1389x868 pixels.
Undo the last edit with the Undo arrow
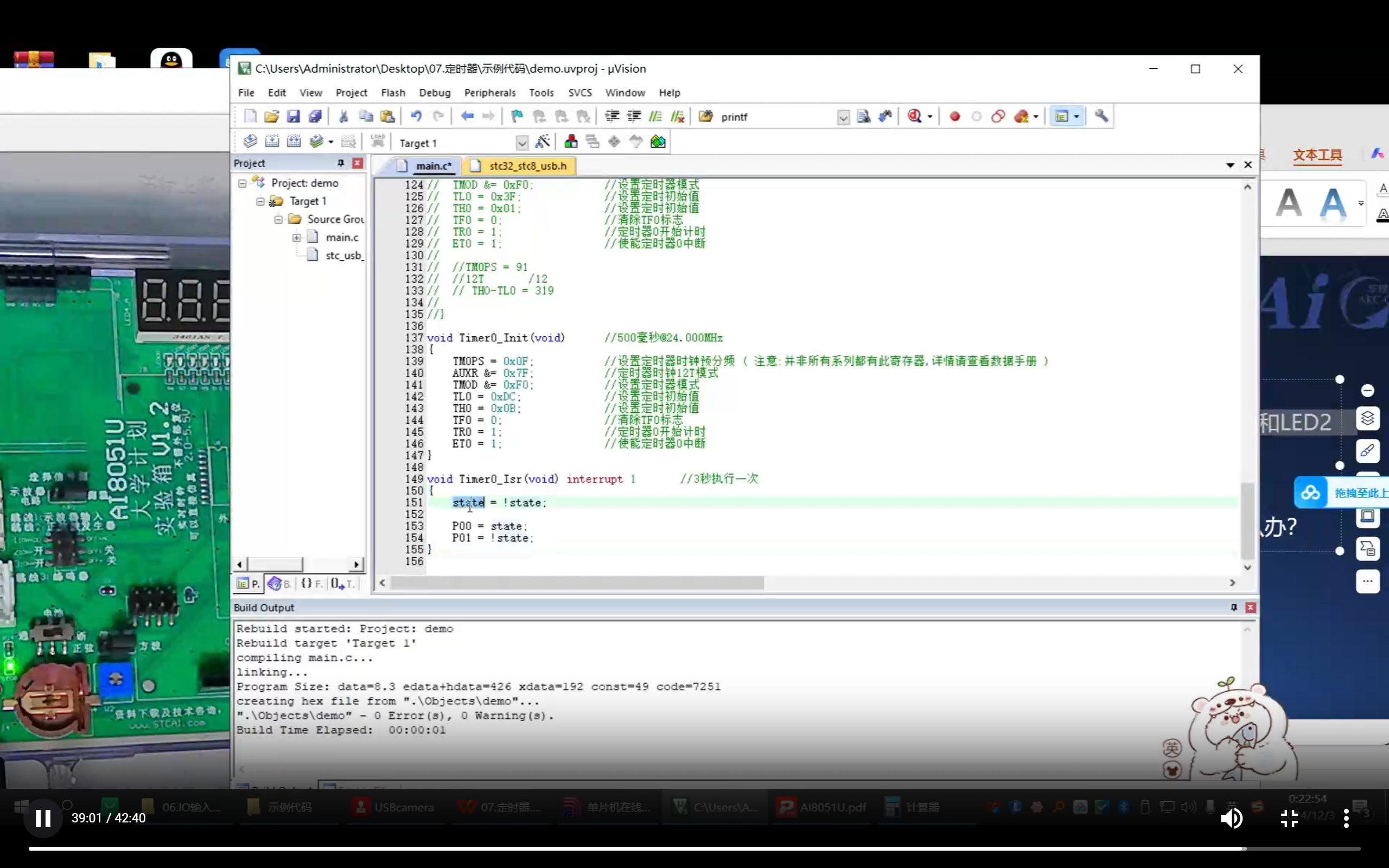(x=416, y=117)
